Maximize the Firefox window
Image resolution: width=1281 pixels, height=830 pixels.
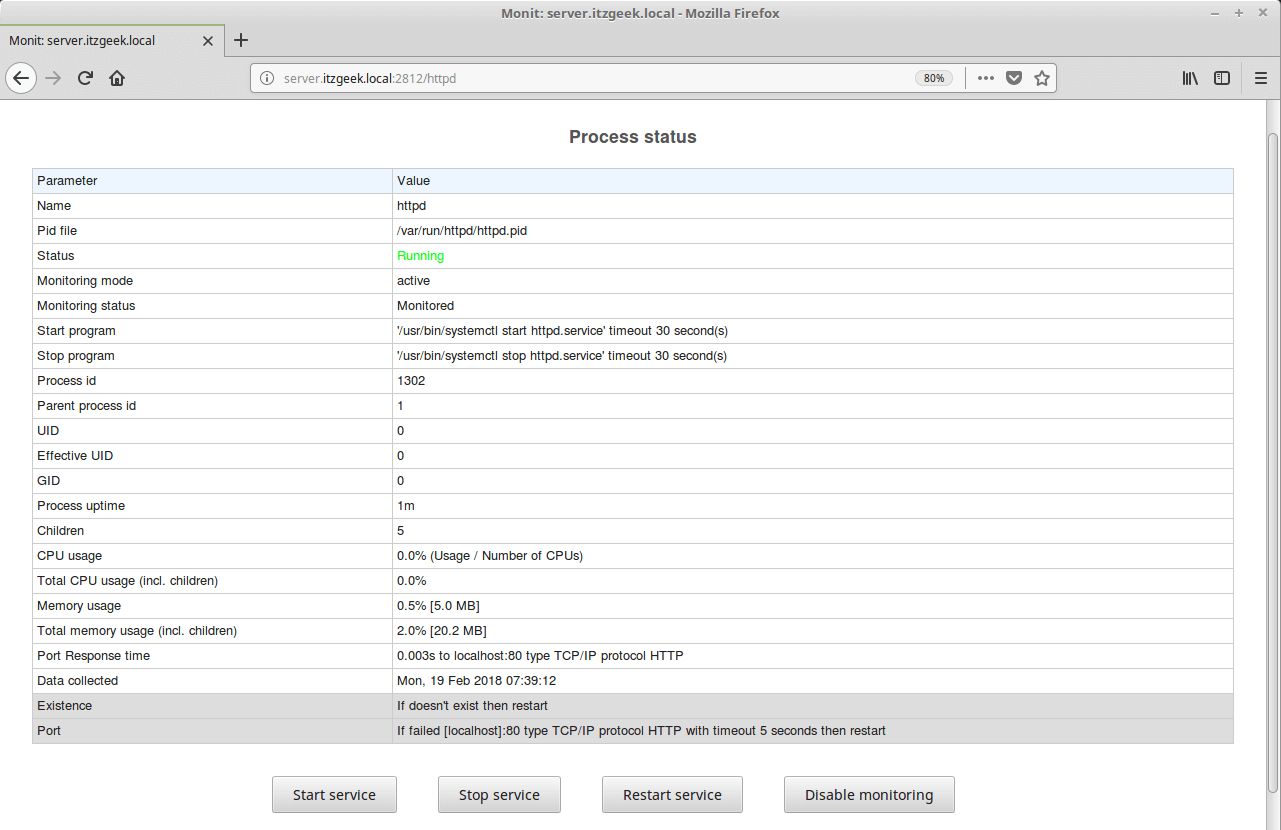coord(1239,13)
